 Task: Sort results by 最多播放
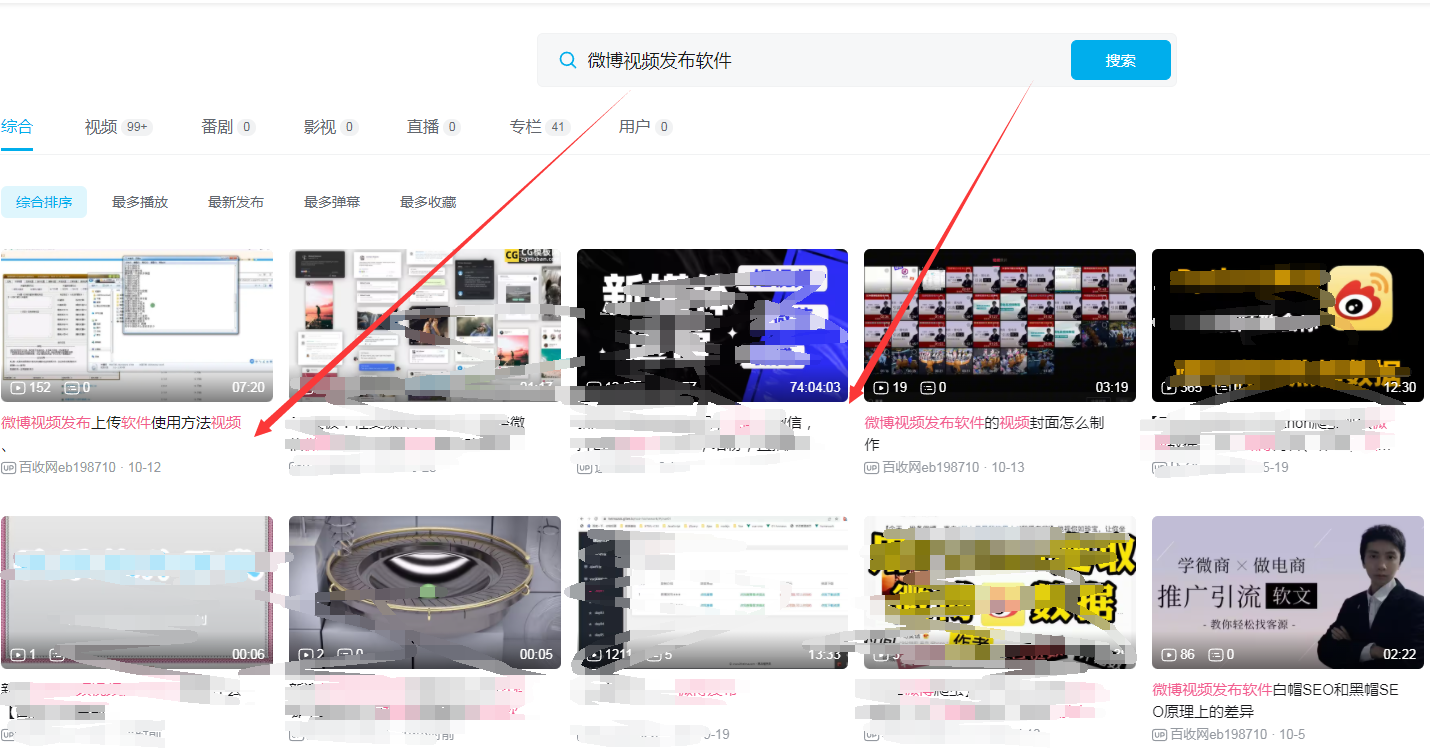(x=140, y=202)
